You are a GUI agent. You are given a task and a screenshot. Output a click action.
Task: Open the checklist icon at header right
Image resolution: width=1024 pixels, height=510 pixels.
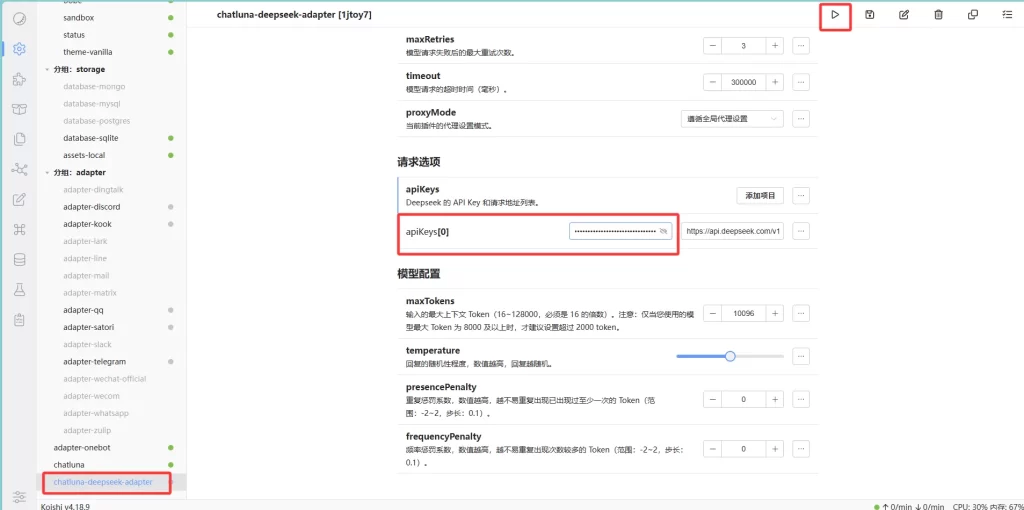(1008, 14)
